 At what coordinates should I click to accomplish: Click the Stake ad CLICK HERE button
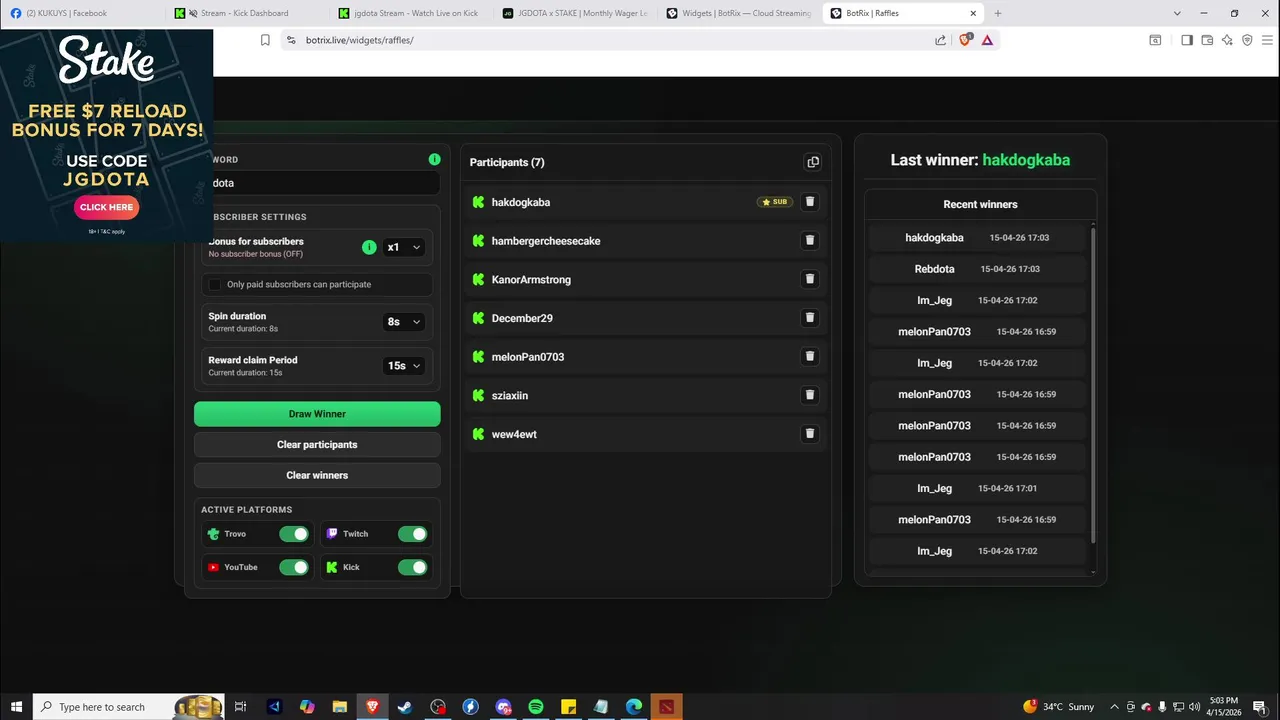click(x=106, y=207)
